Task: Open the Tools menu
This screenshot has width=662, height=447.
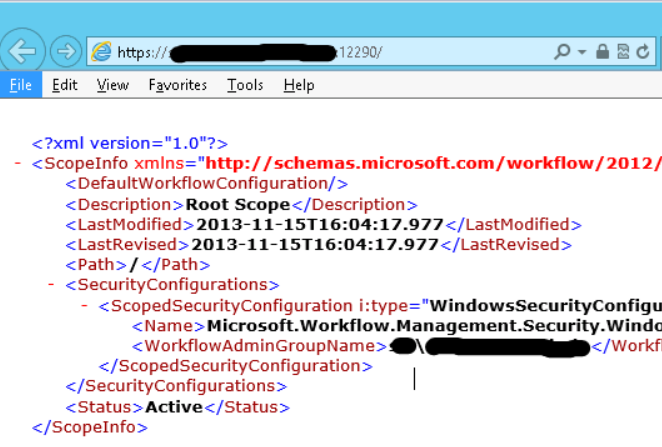Action: [x=245, y=85]
